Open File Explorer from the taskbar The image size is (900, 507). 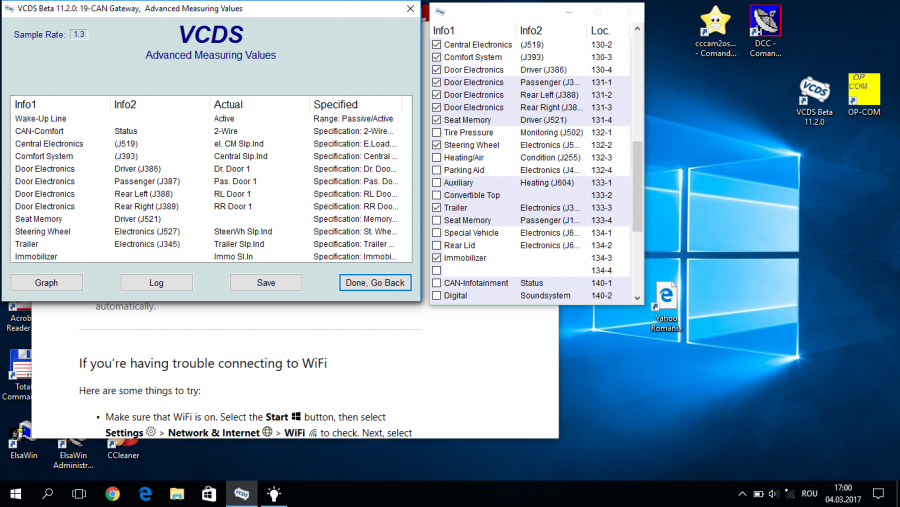(177, 493)
